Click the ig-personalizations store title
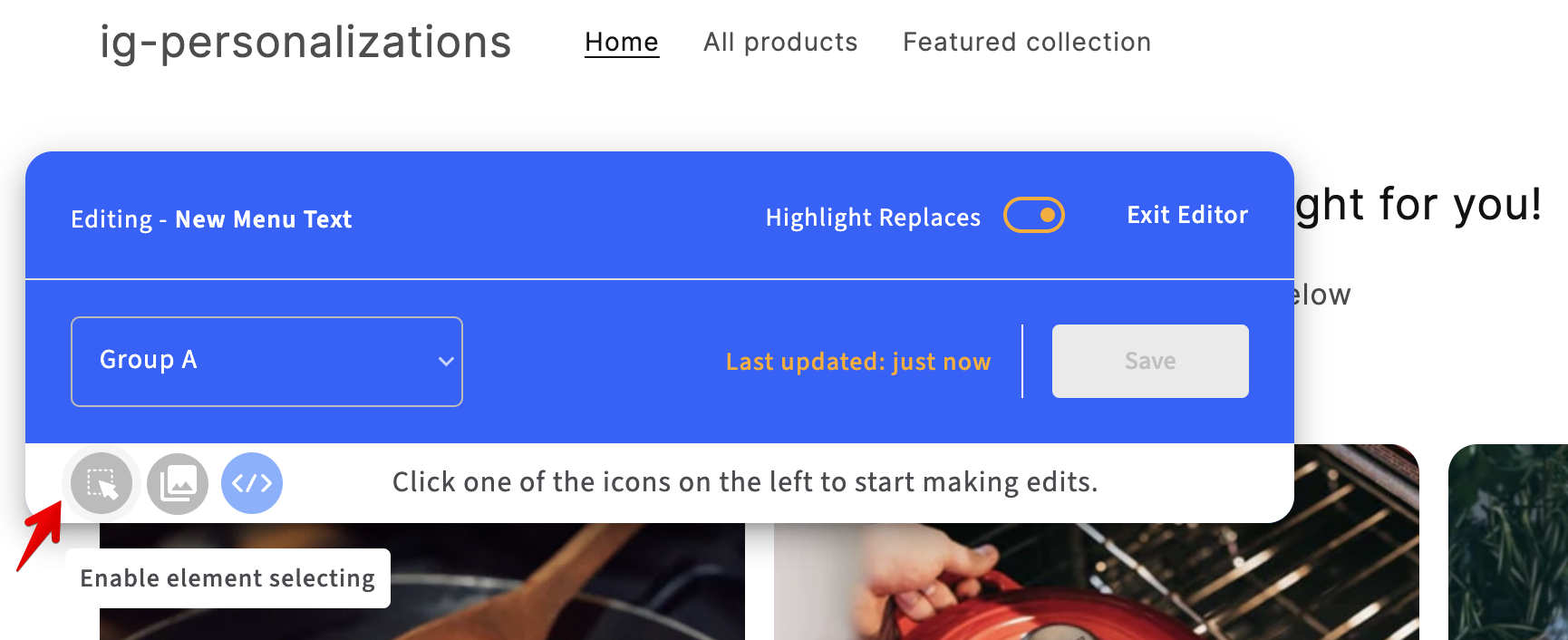Image resolution: width=1568 pixels, height=640 pixels. point(305,42)
